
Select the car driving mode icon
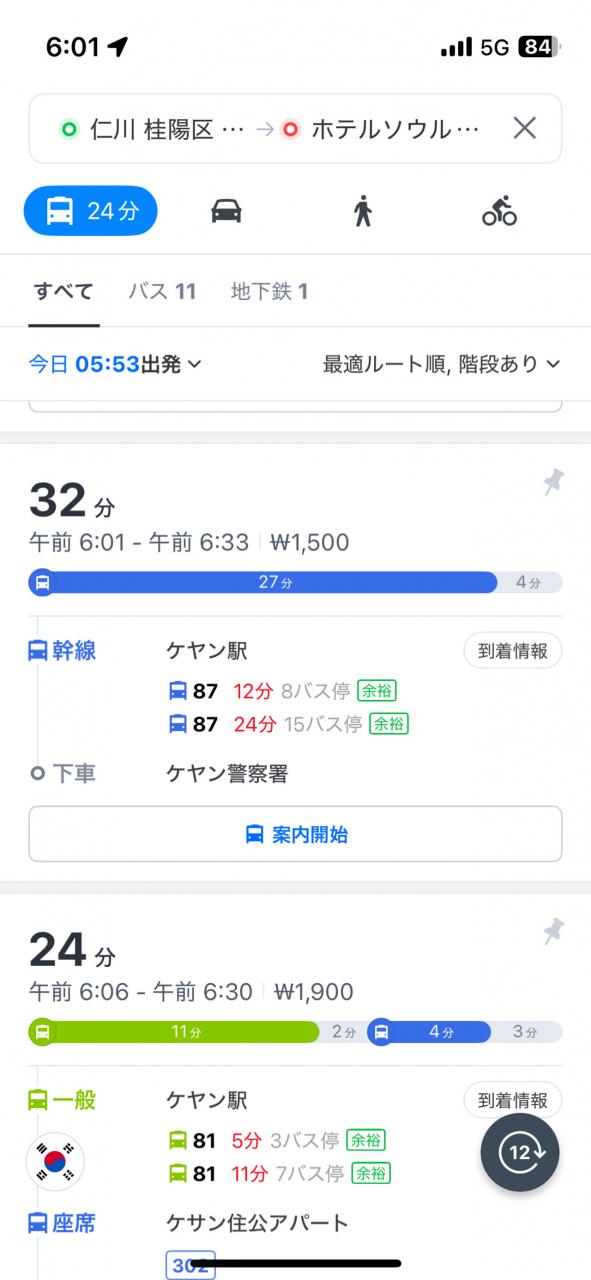coord(226,211)
